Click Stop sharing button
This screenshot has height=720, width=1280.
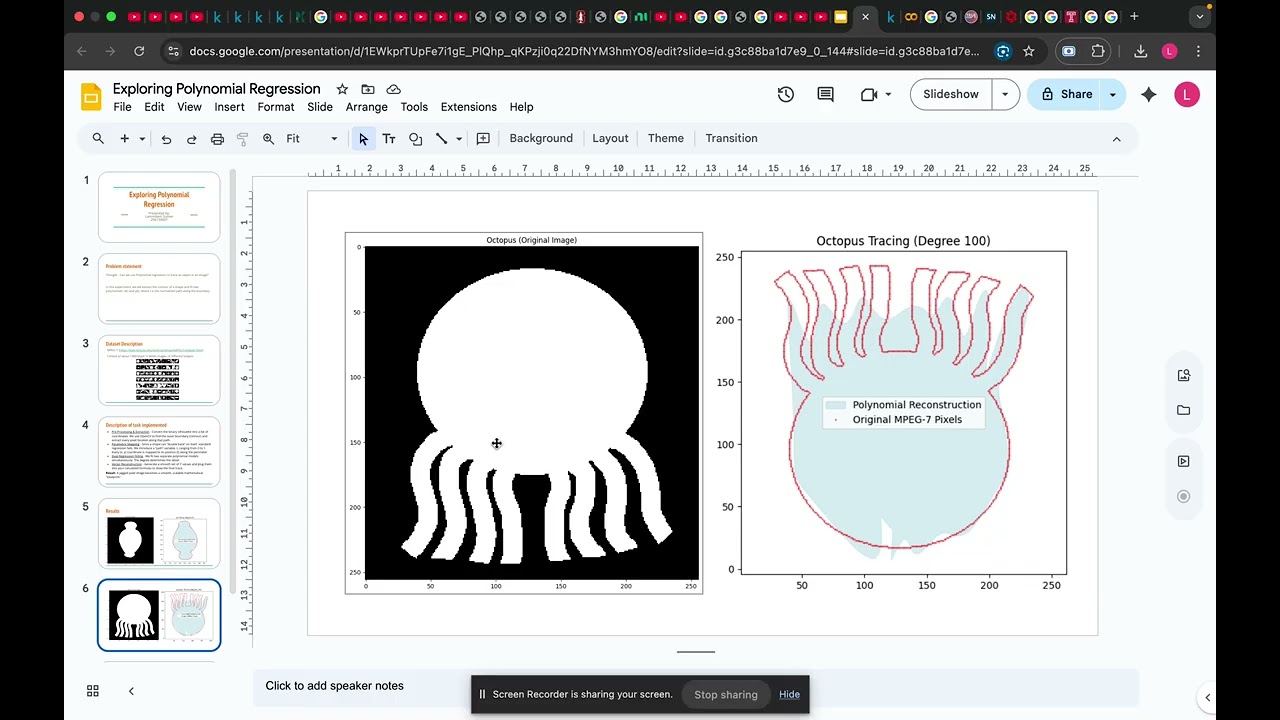(726, 694)
